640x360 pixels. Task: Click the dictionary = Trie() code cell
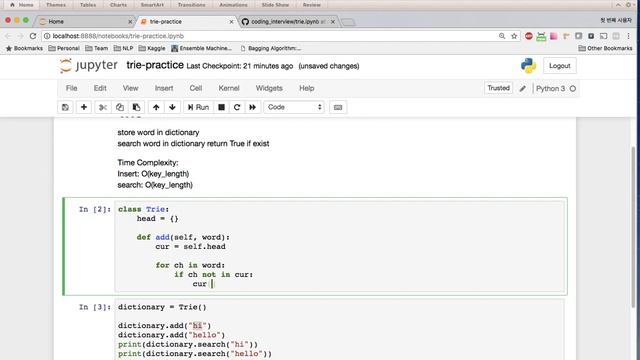pyautogui.click(x=340, y=330)
